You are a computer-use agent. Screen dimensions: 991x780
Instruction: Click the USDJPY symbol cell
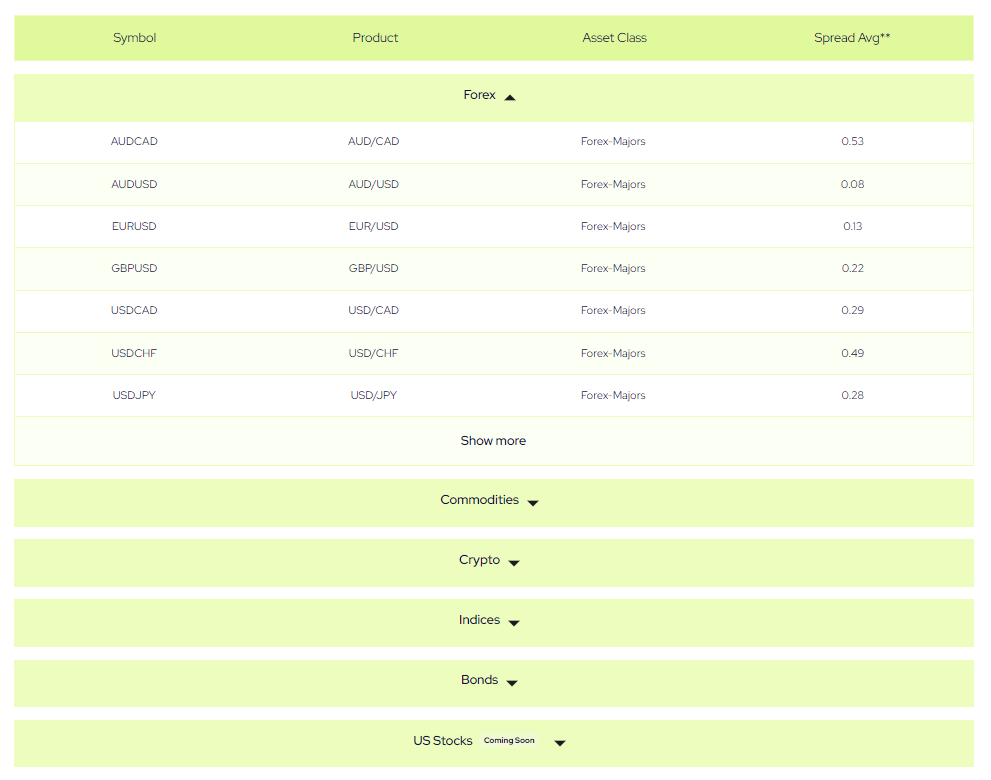pos(134,396)
